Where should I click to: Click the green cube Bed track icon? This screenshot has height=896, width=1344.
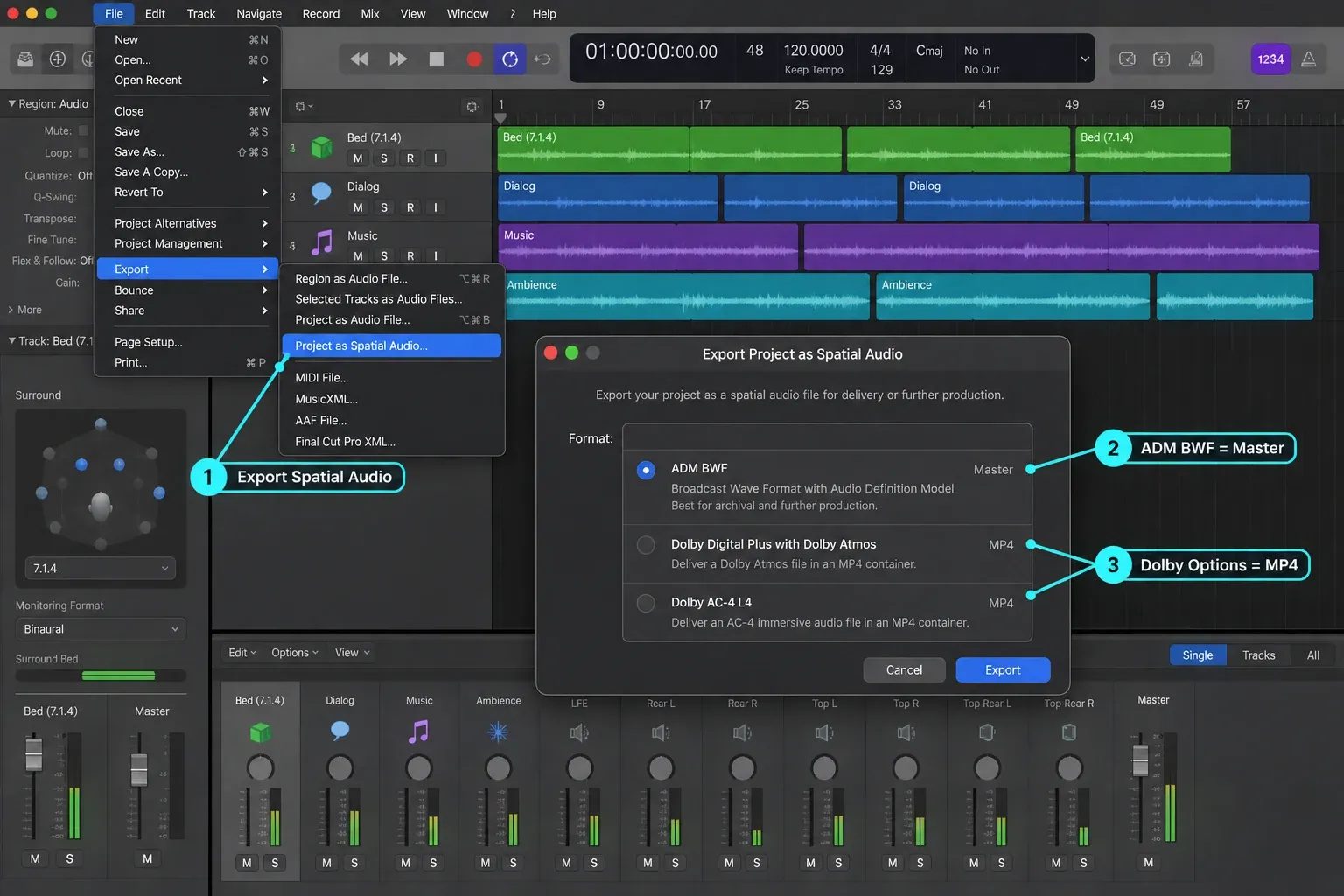tap(322, 147)
